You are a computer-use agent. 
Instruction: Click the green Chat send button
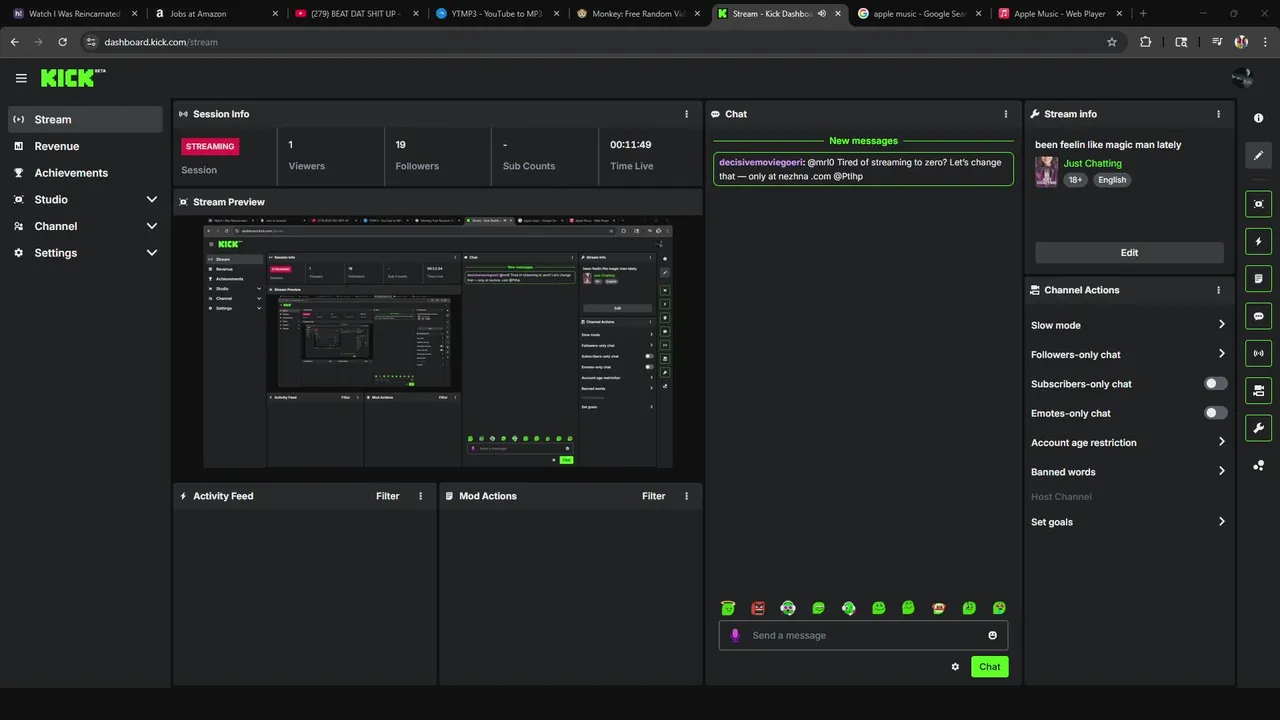(989, 667)
